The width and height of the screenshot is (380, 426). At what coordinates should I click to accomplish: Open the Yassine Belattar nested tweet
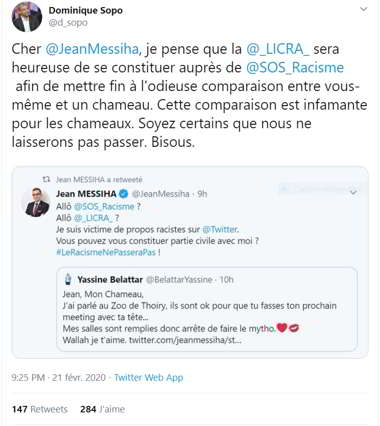pyautogui.click(x=207, y=309)
